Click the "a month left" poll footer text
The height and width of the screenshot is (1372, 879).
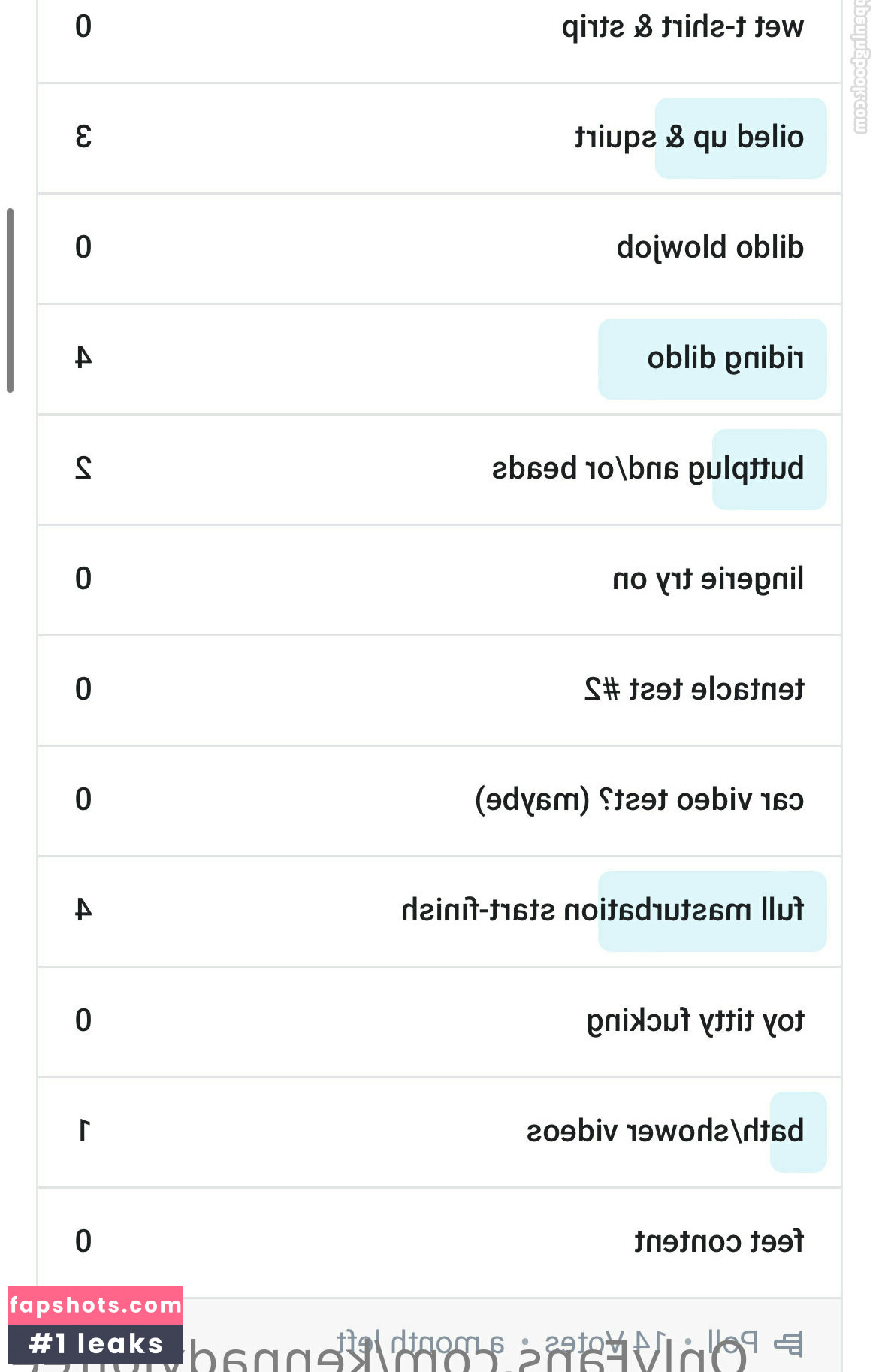[421, 1342]
